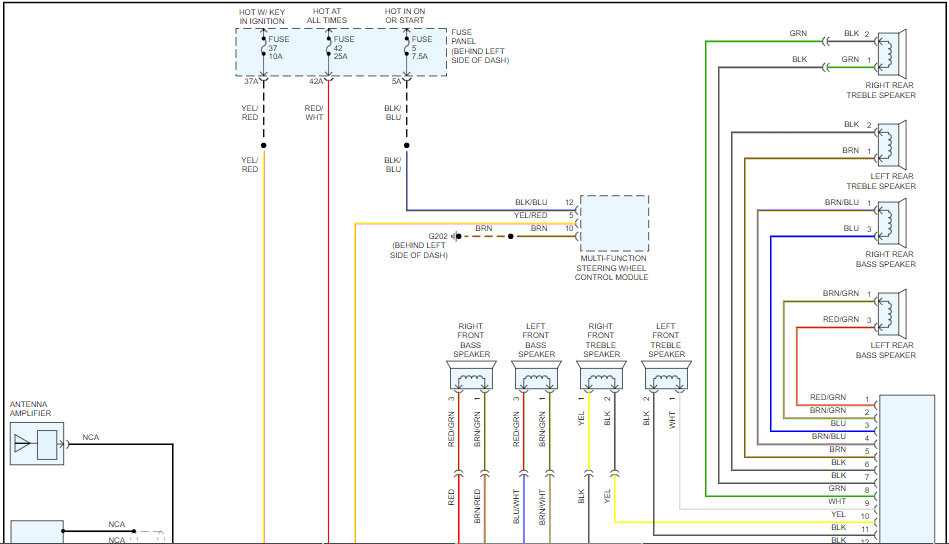
Task: Click the 'BRN/BLU' label at connector pin 4
Action: [x=829, y=436]
